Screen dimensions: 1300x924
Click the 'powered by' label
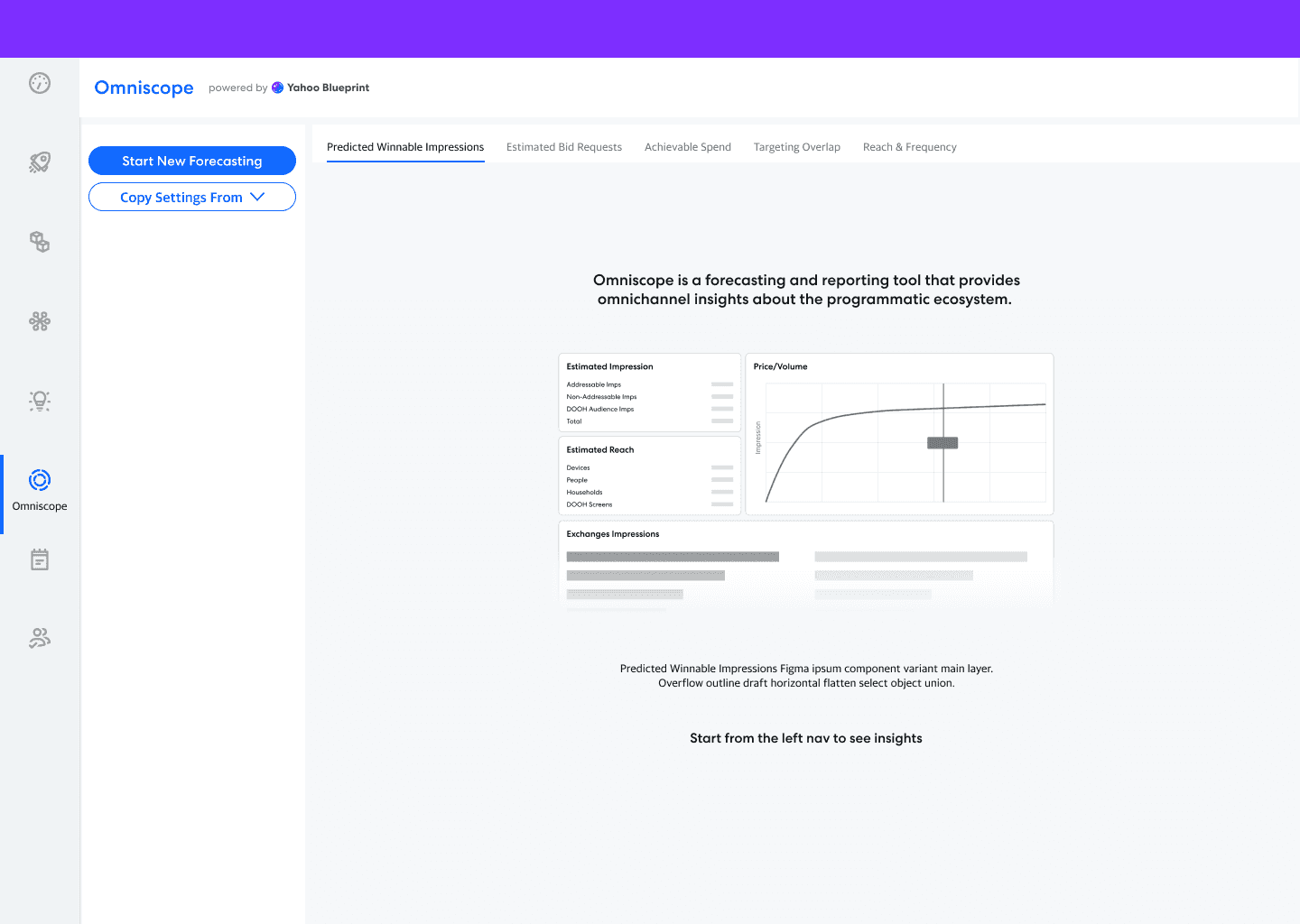238,88
